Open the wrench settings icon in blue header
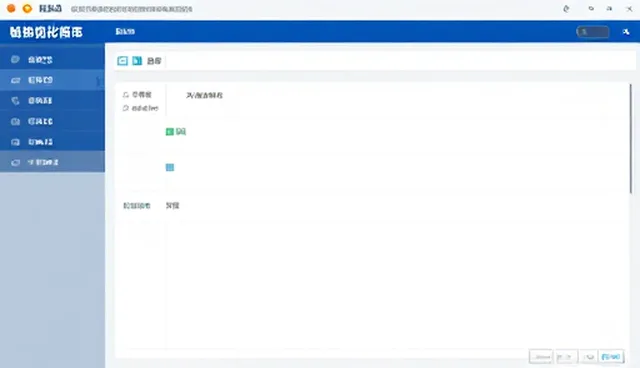The width and height of the screenshot is (640, 368). pyautogui.click(x=626, y=32)
